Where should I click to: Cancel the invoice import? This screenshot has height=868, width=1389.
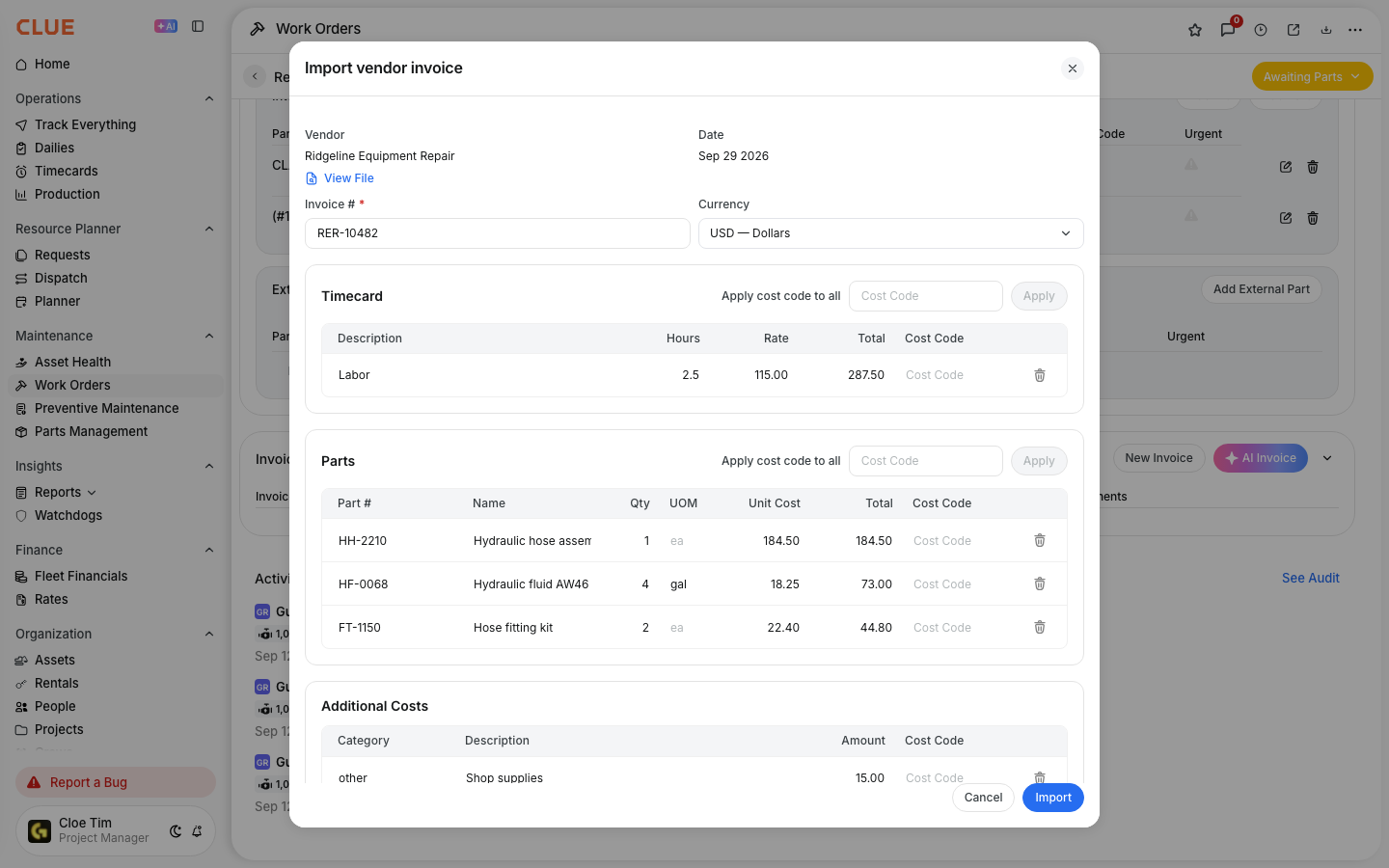(983, 798)
